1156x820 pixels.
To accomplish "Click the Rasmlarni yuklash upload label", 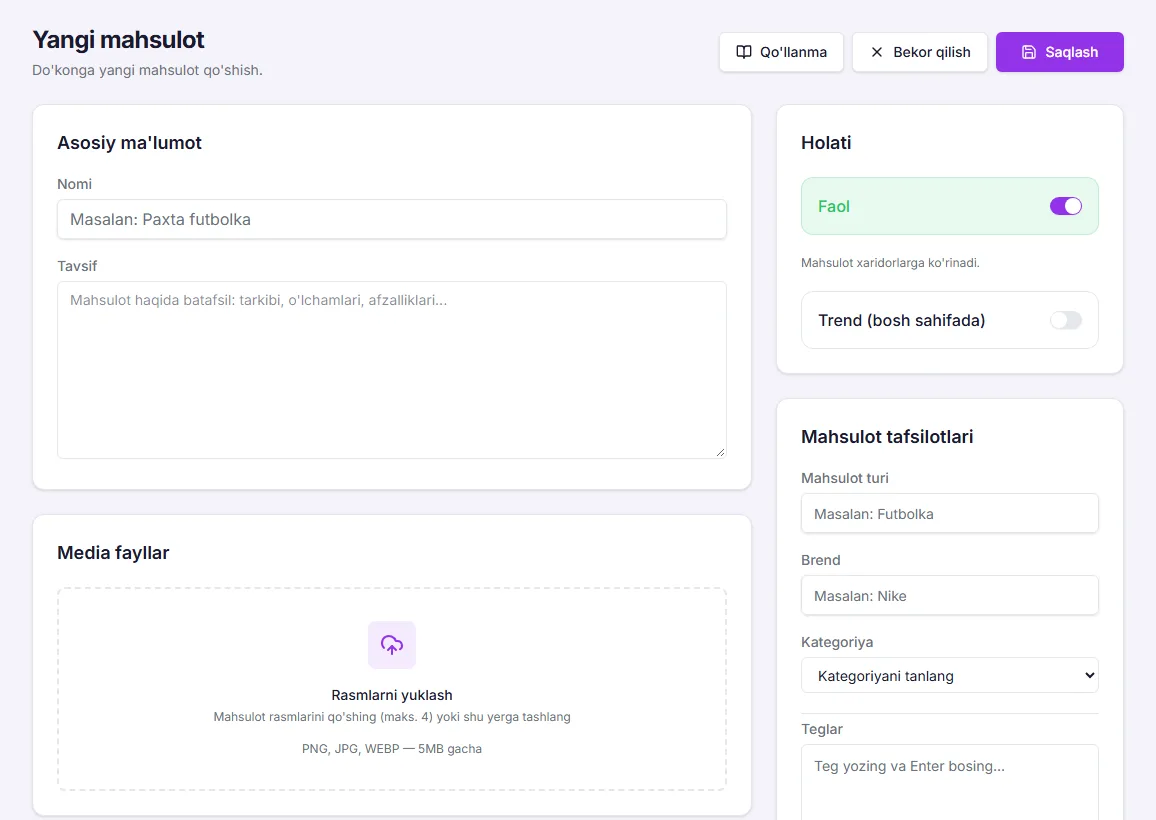I will pos(391,695).
